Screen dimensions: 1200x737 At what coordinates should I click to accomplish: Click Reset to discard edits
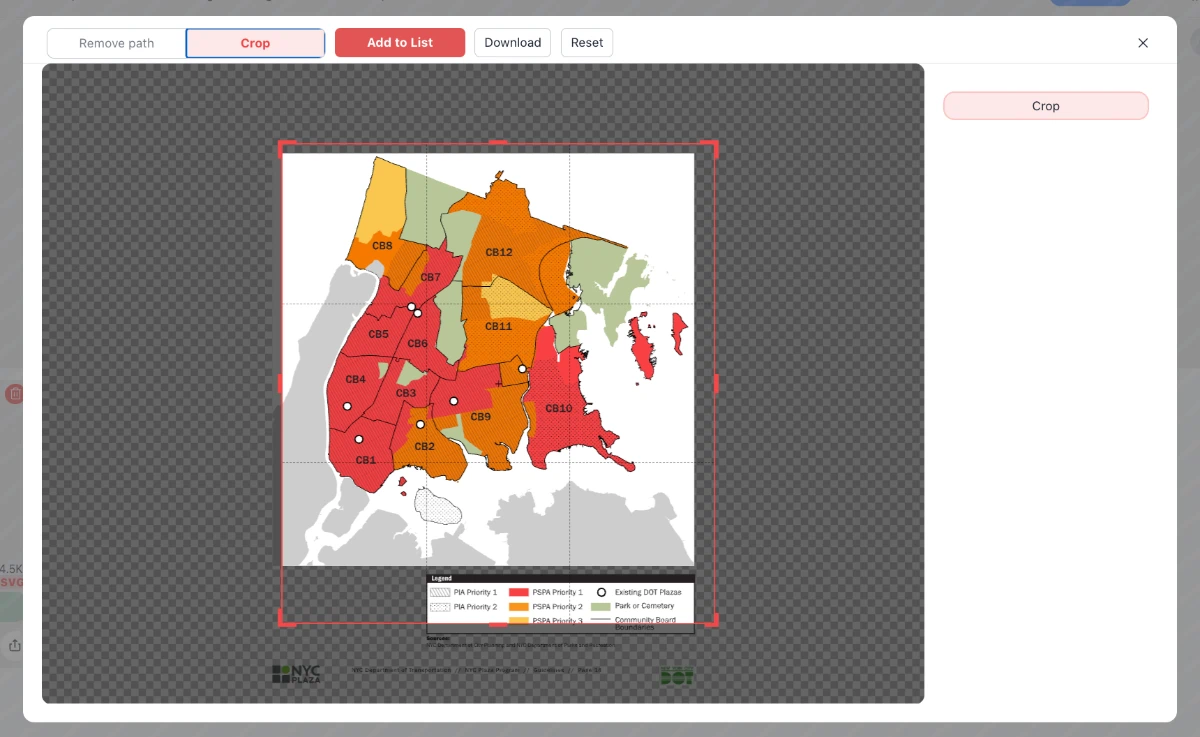(x=587, y=42)
